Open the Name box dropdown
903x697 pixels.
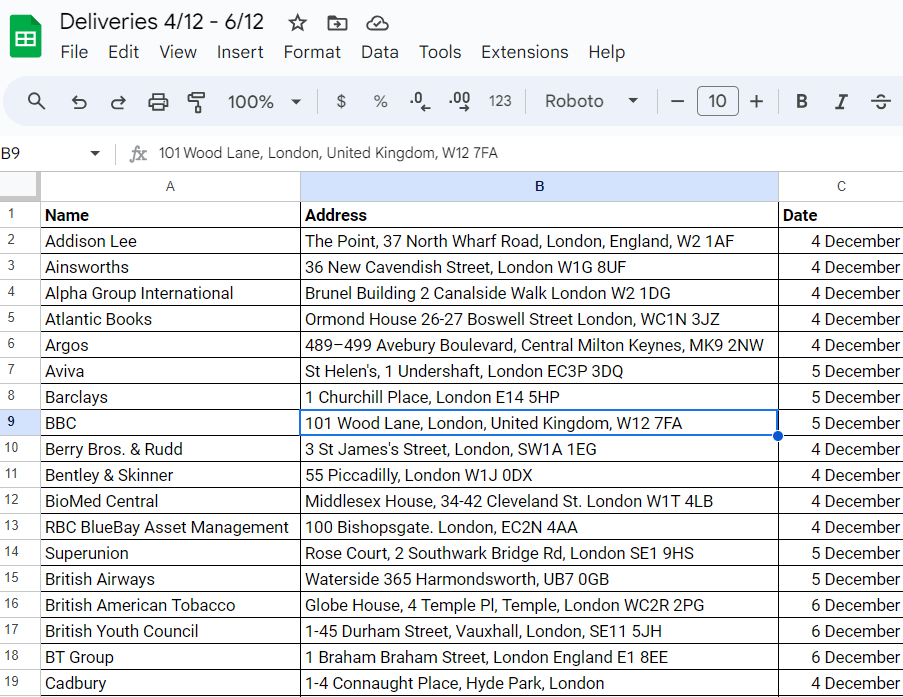[95, 153]
